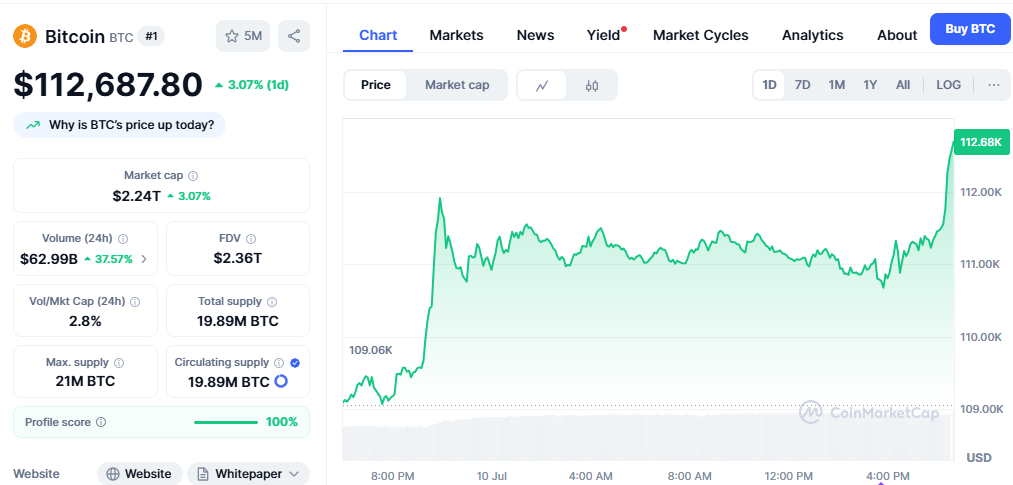The image size is (1013, 485).
Task: Select the Price chart toggle
Action: (375, 85)
